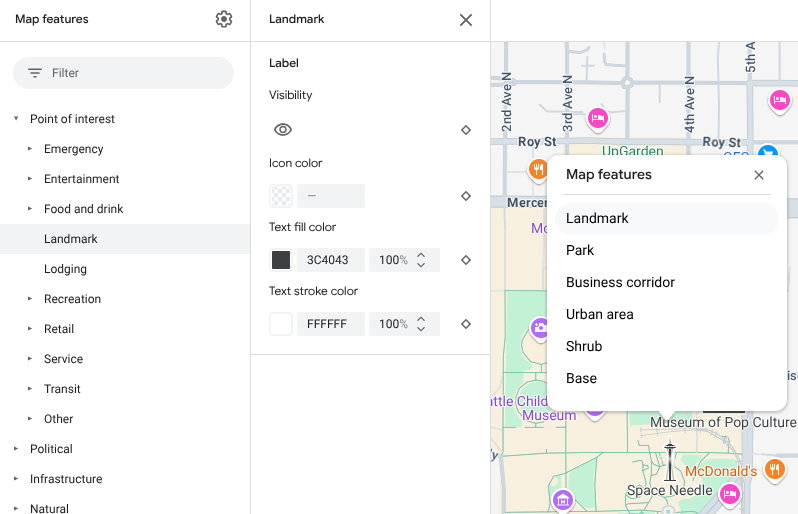This screenshot has height=514, width=798.
Task: Expand the Political category
Action: (x=16, y=449)
